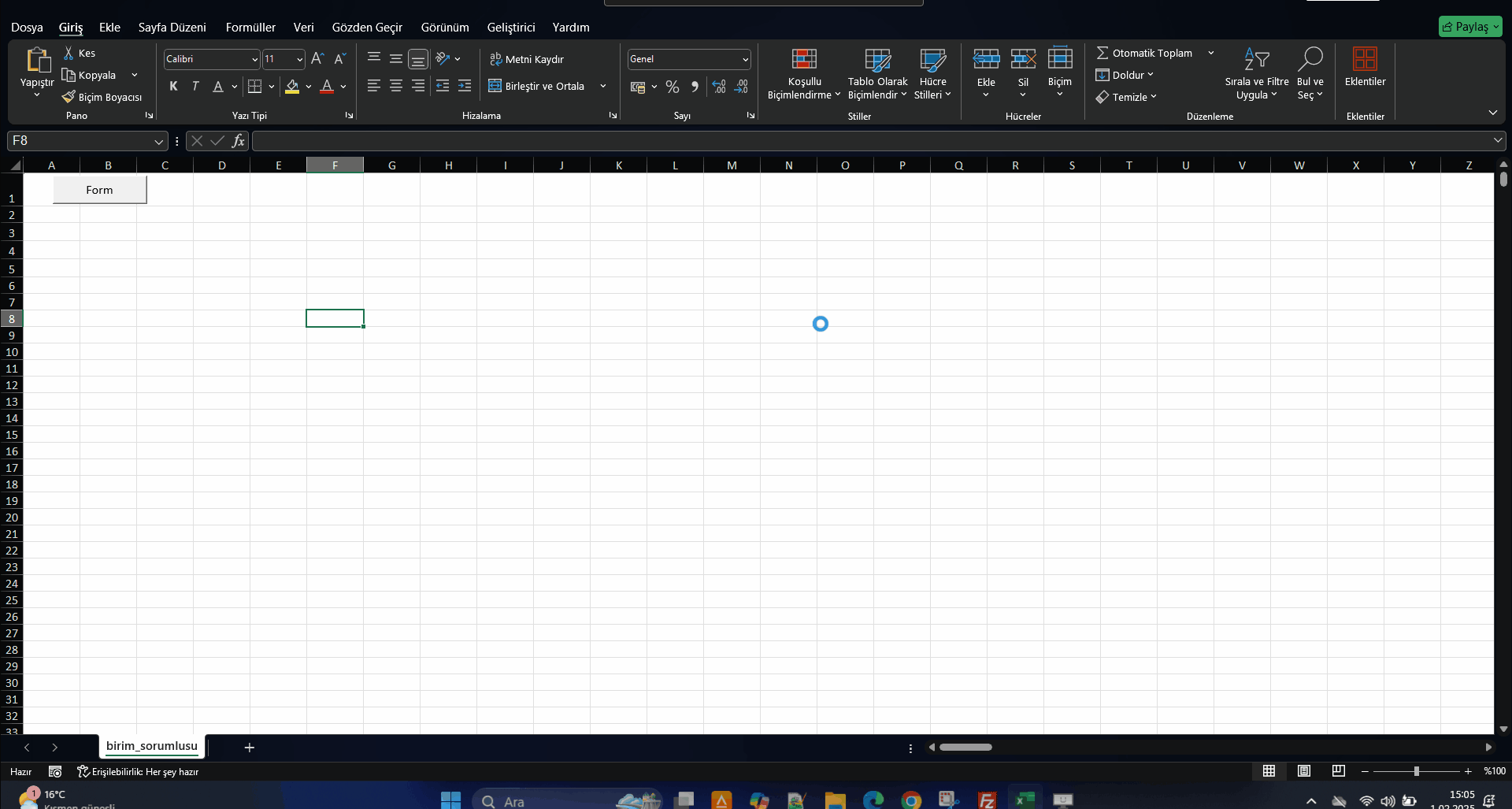Click in the formula bar

pyautogui.click(x=872, y=141)
